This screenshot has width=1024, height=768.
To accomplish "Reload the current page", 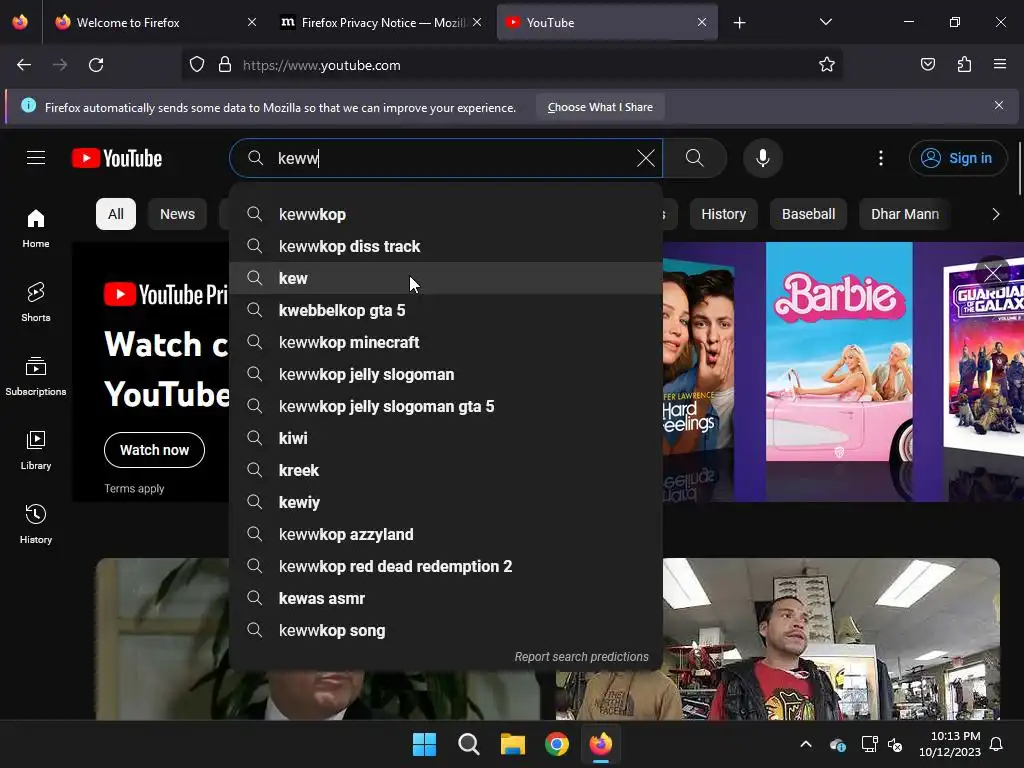I will 96,65.
